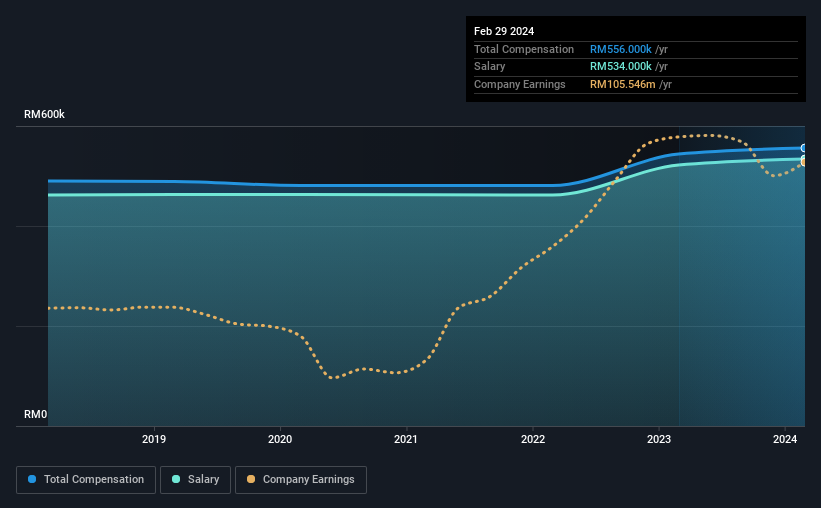Click the Feb 29 2024 tooltip date
Image resolution: width=821 pixels, height=508 pixels.
point(504,31)
